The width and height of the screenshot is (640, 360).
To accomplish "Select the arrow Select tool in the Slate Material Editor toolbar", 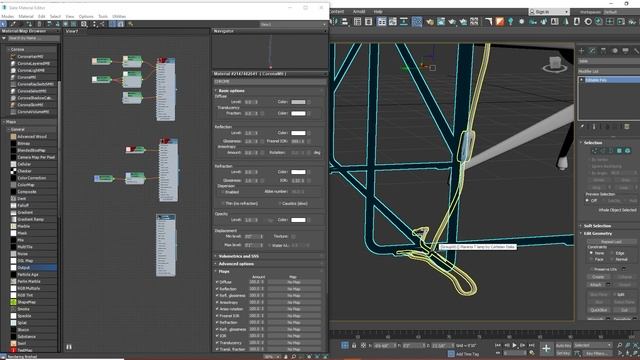I will [x=4, y=24].
